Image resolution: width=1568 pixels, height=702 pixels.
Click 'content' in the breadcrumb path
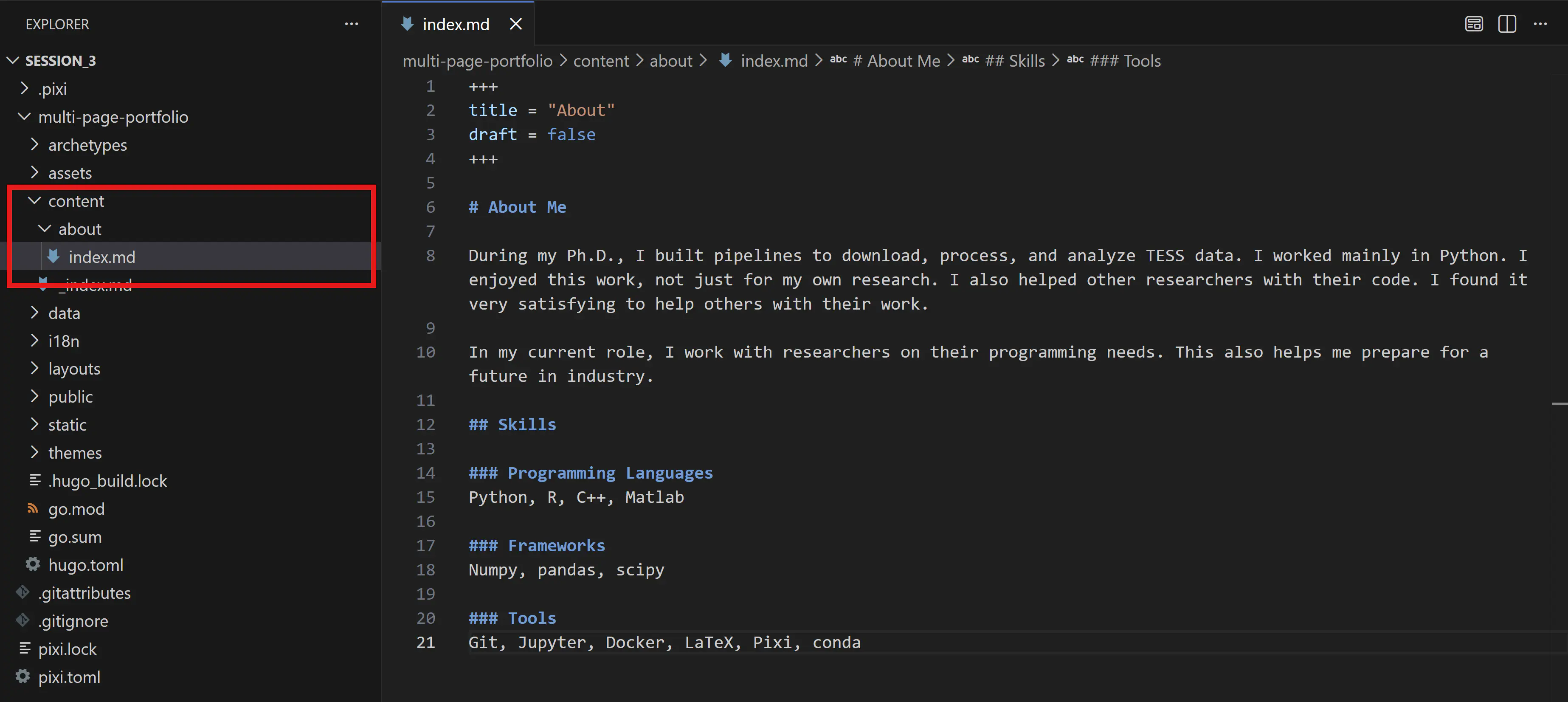(601, 61)
